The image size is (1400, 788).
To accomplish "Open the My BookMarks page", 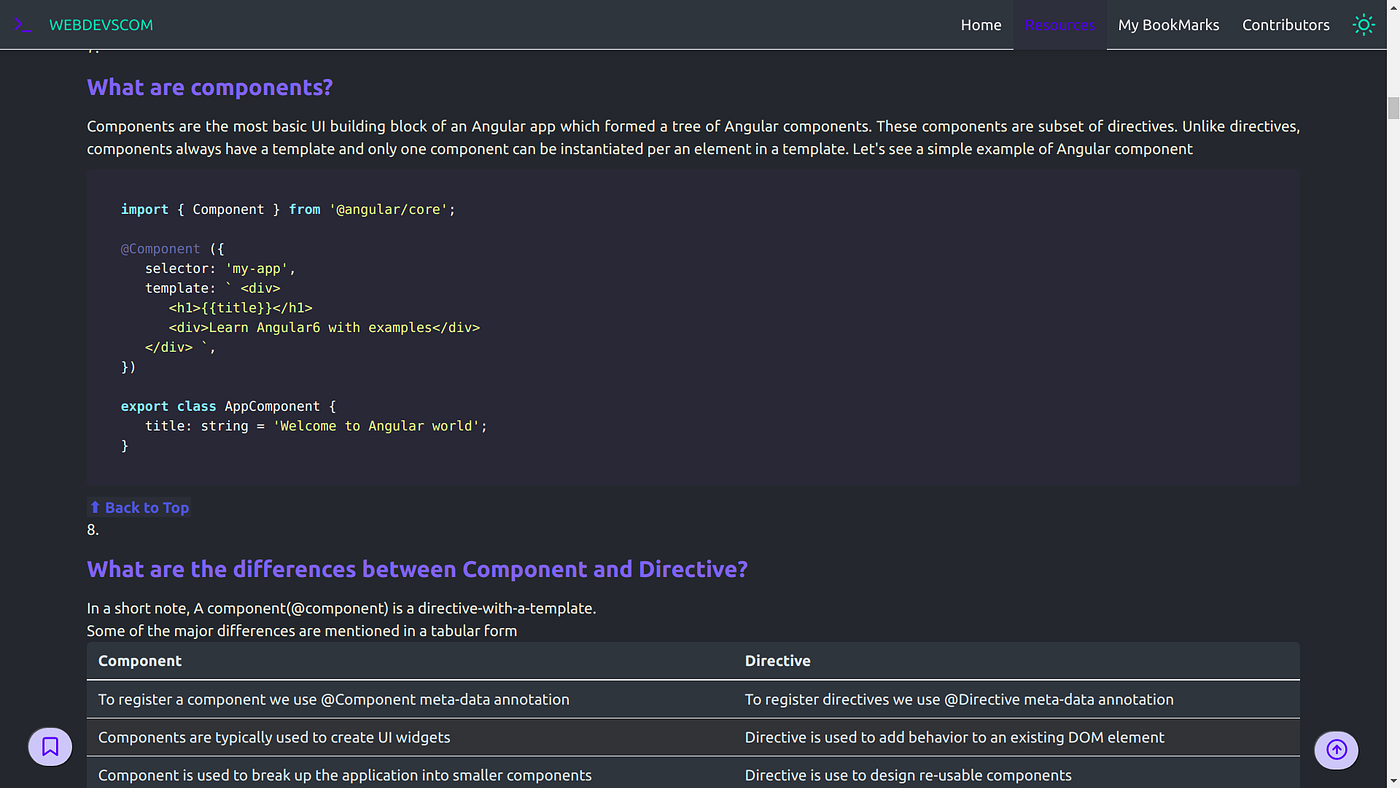I will (x=1168, y=24).
